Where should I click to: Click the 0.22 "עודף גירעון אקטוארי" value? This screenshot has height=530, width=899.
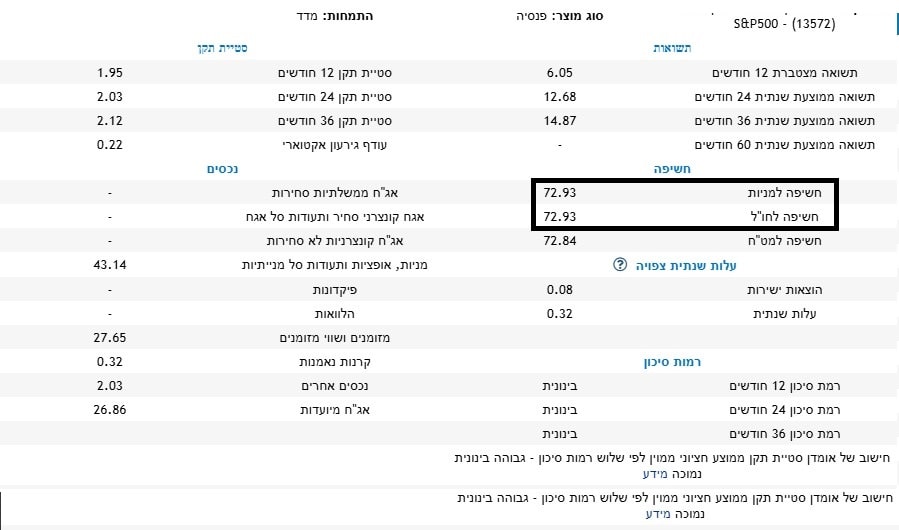pos(110,145)
